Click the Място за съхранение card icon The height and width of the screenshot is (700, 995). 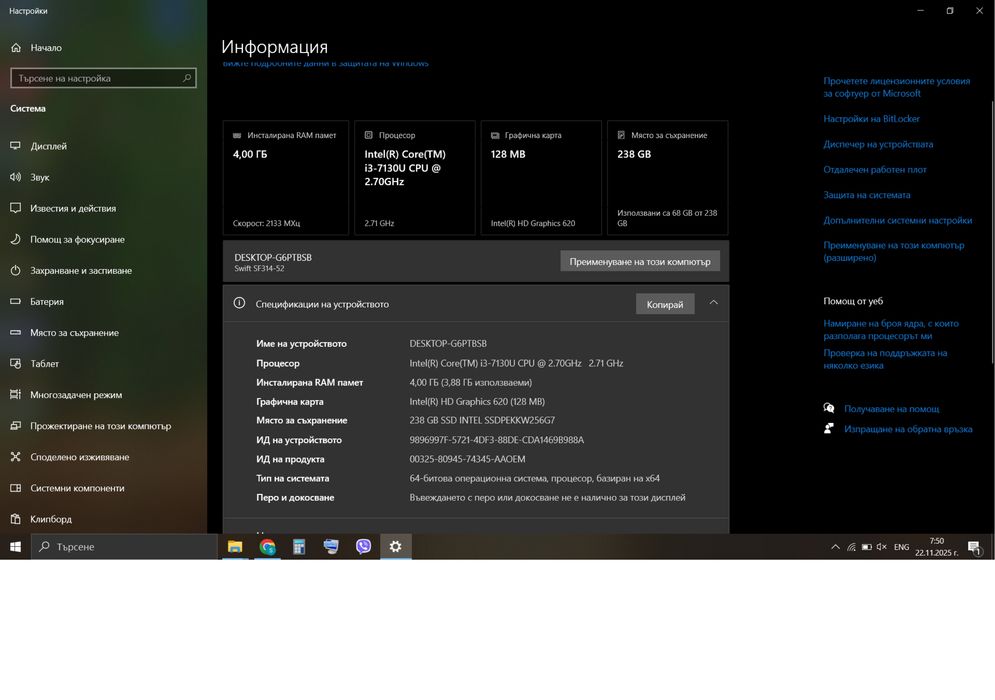pos(621,135)
